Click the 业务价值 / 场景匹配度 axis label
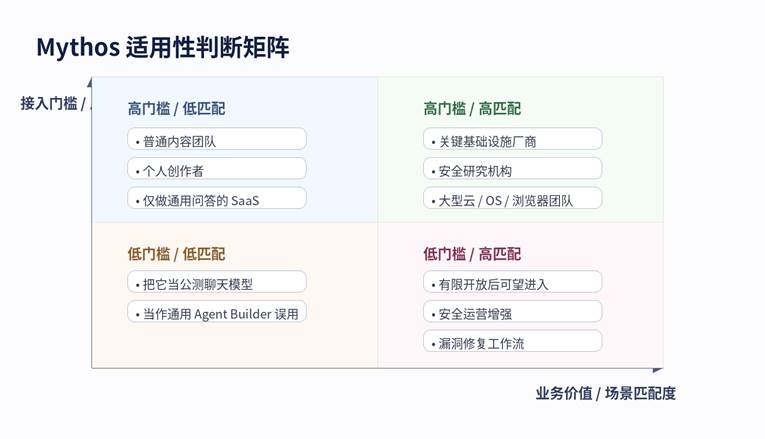This screenshot has width=765, height=439. coord(605,393)
